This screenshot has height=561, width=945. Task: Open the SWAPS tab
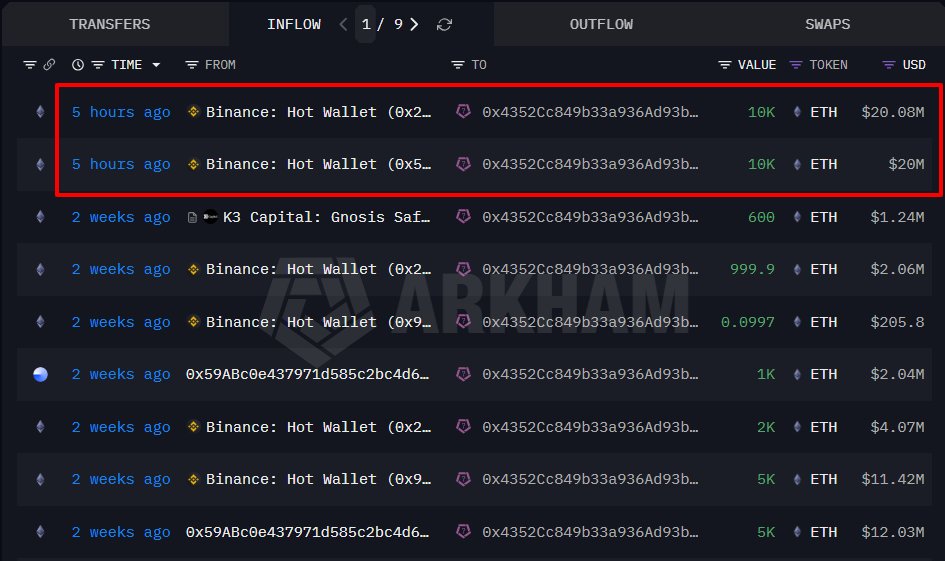click(x=827, y=24)
